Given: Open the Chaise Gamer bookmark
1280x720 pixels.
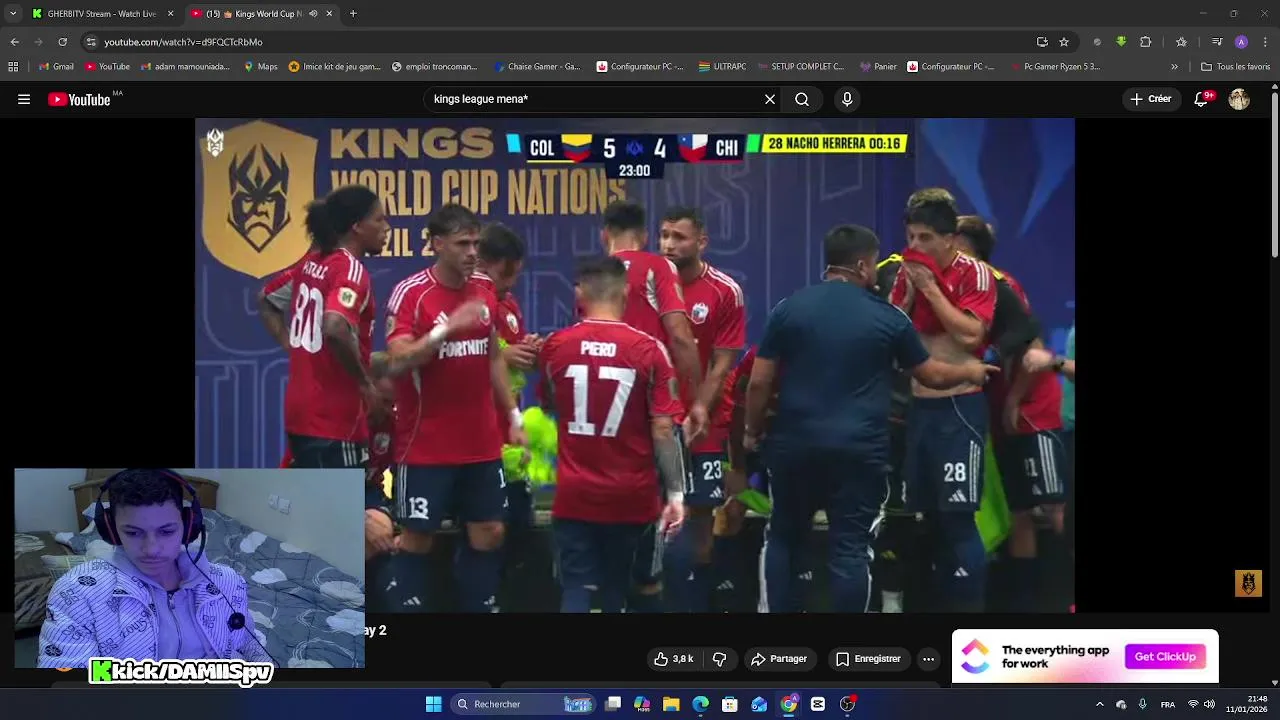Looking at the screenshot, I should (x=537, y=67).
